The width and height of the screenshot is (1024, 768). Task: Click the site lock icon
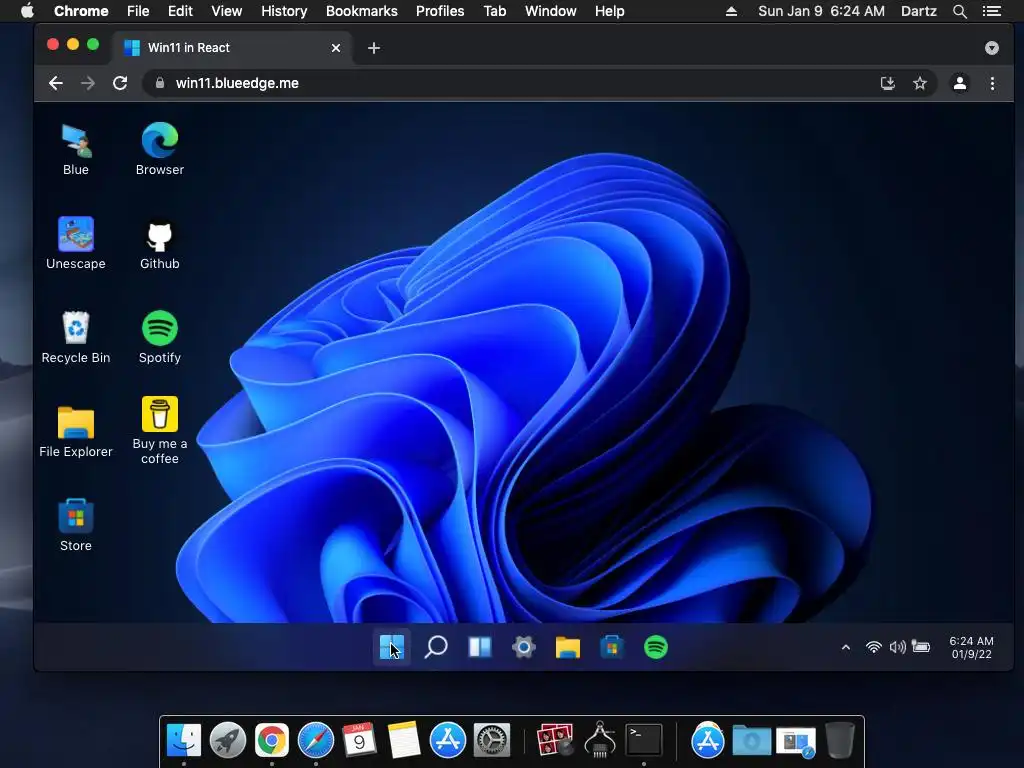pos(159,83)
